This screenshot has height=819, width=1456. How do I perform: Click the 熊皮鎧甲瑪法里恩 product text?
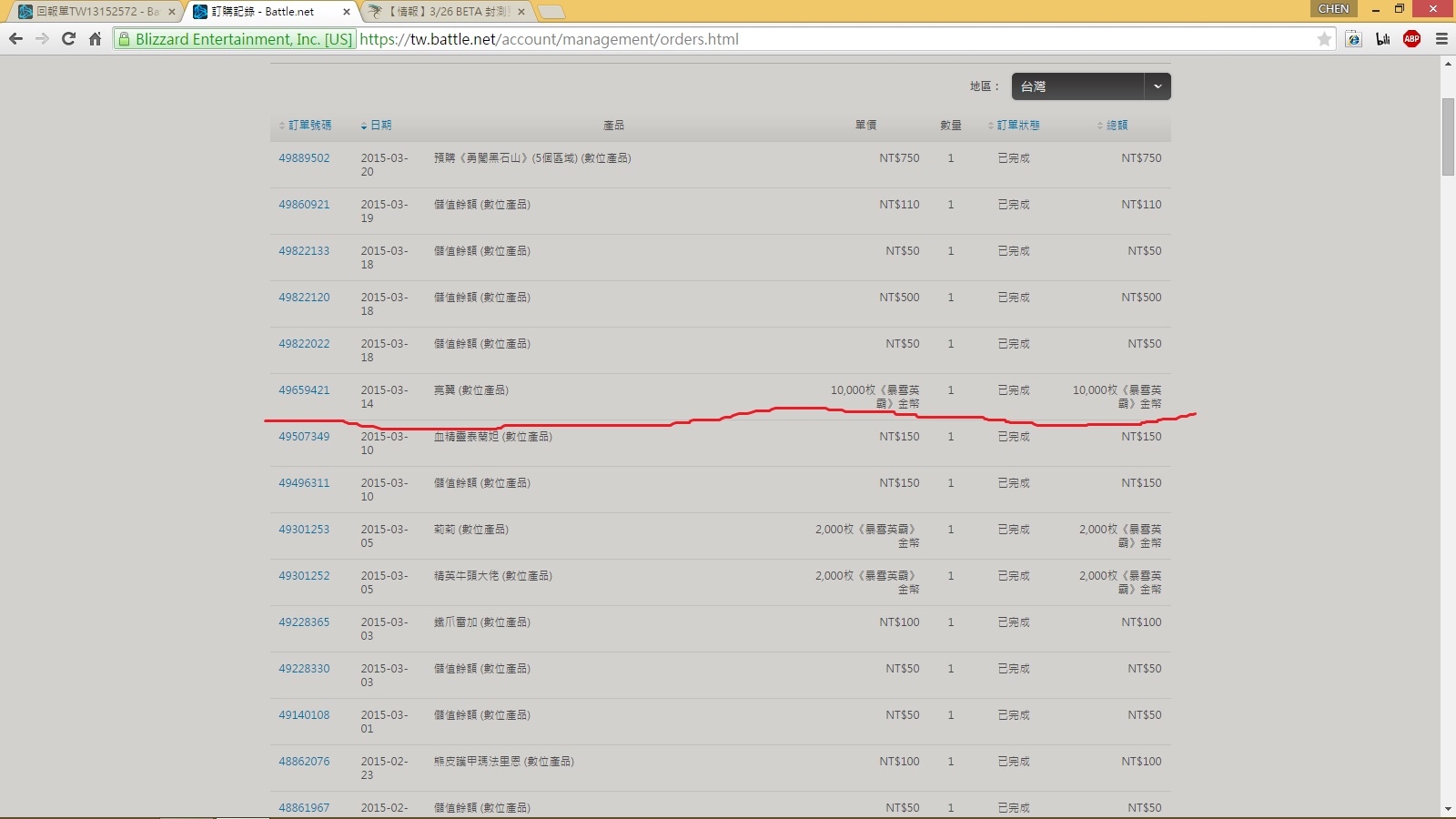(x=503, y=762)
